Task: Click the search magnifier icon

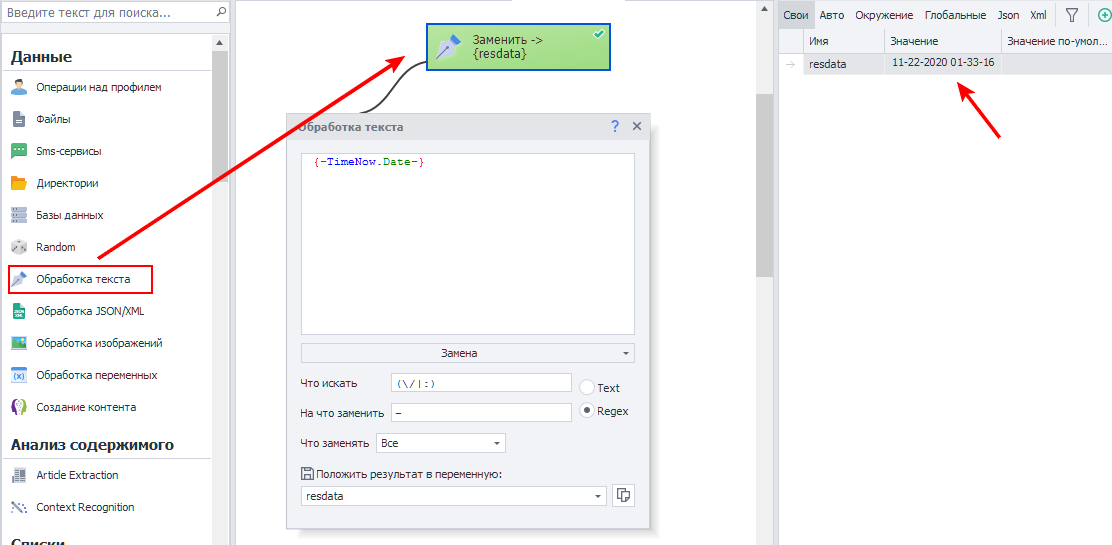Action: click(221, 12)
